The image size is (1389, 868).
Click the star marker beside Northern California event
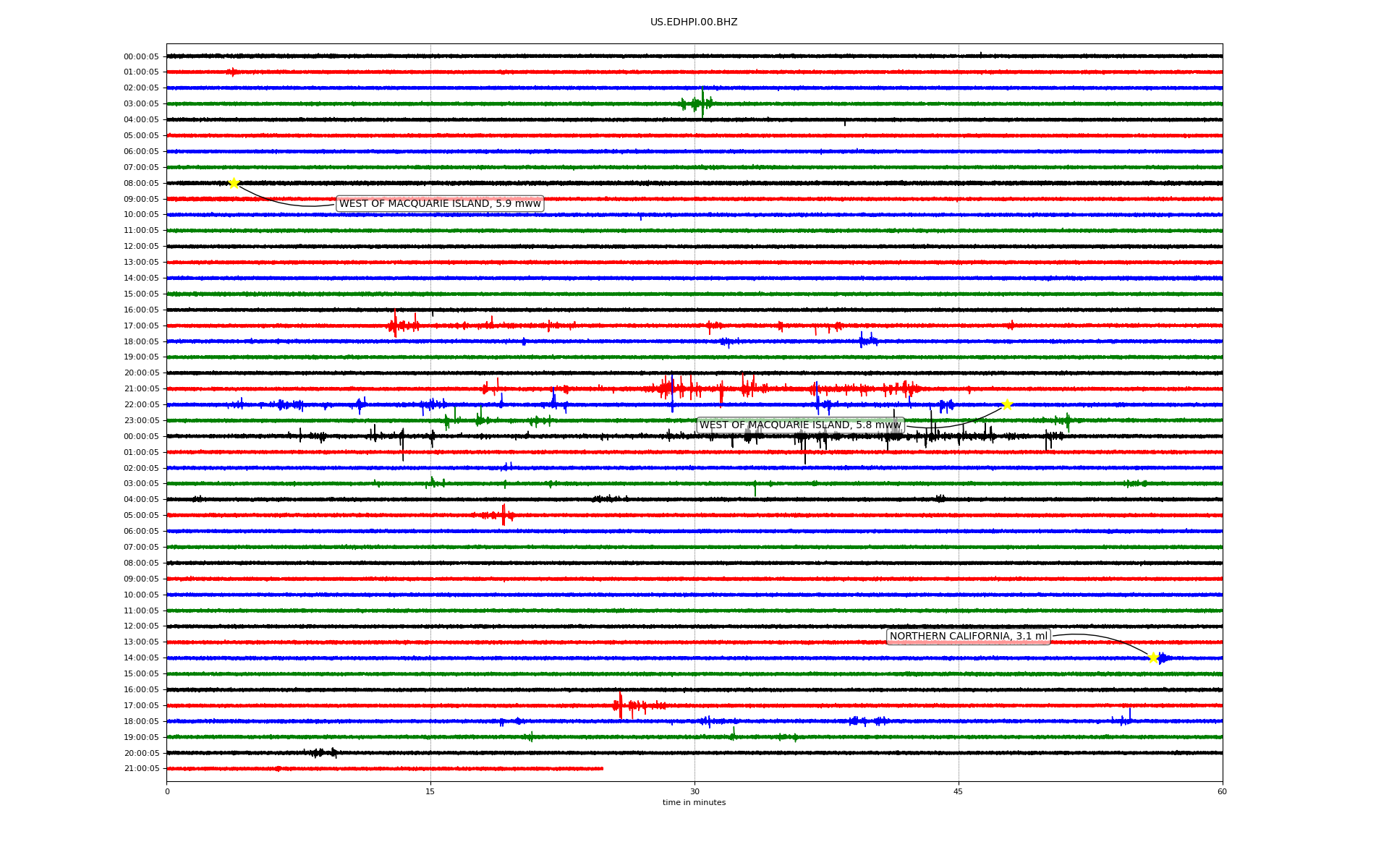(1153, 658)
